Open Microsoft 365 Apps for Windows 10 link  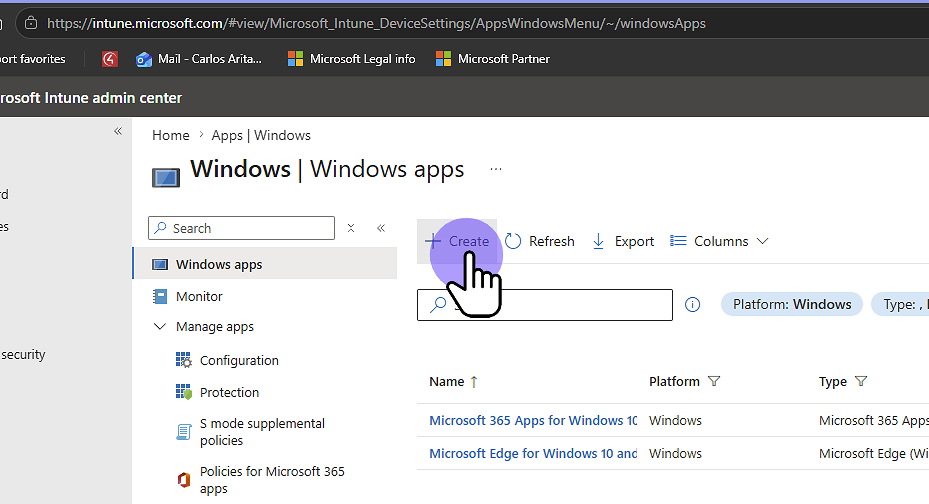(533, 420)
